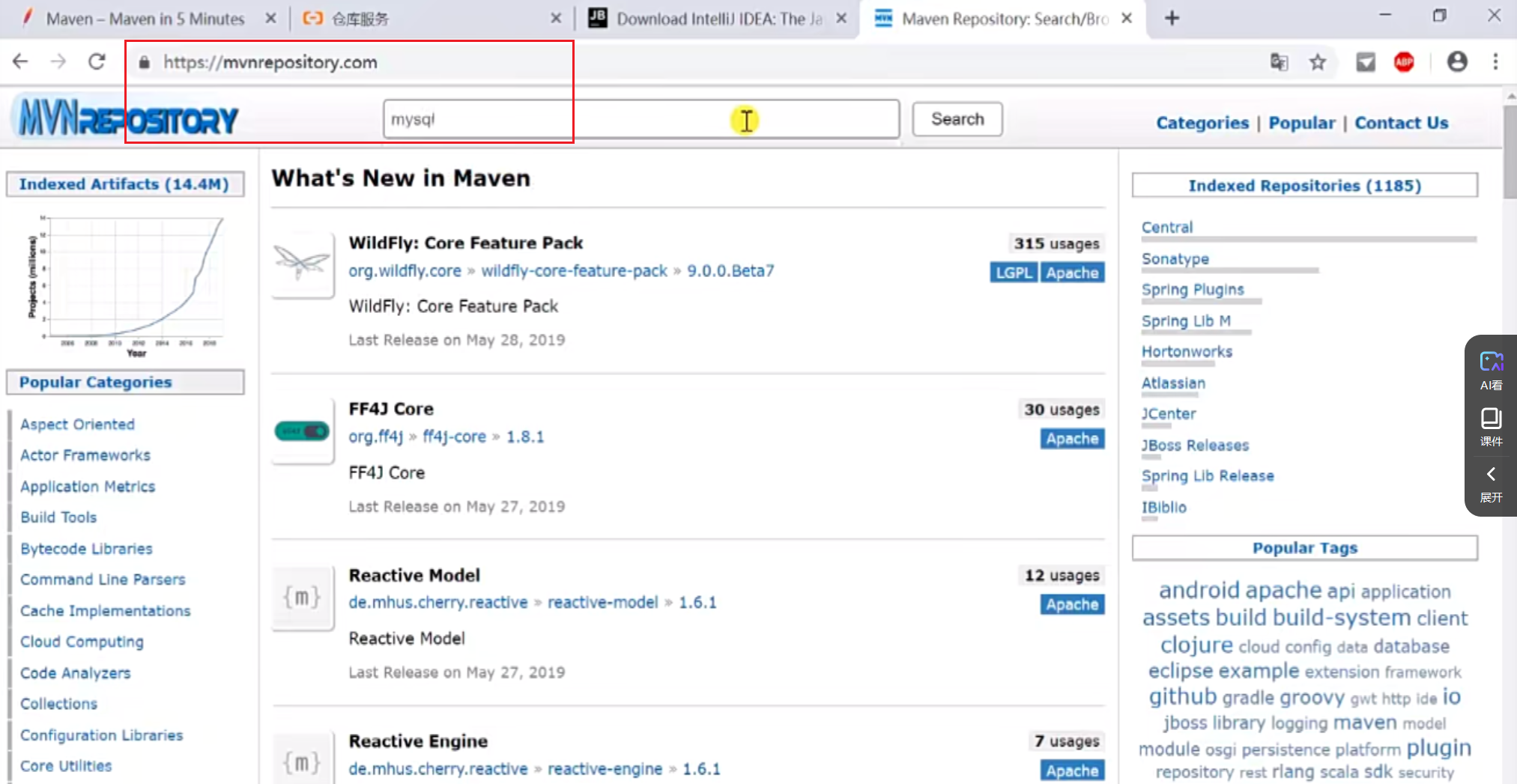Click the AI看 sidebar icon
Screen dimensions: 1517x784
click(x=1491, y=371)
